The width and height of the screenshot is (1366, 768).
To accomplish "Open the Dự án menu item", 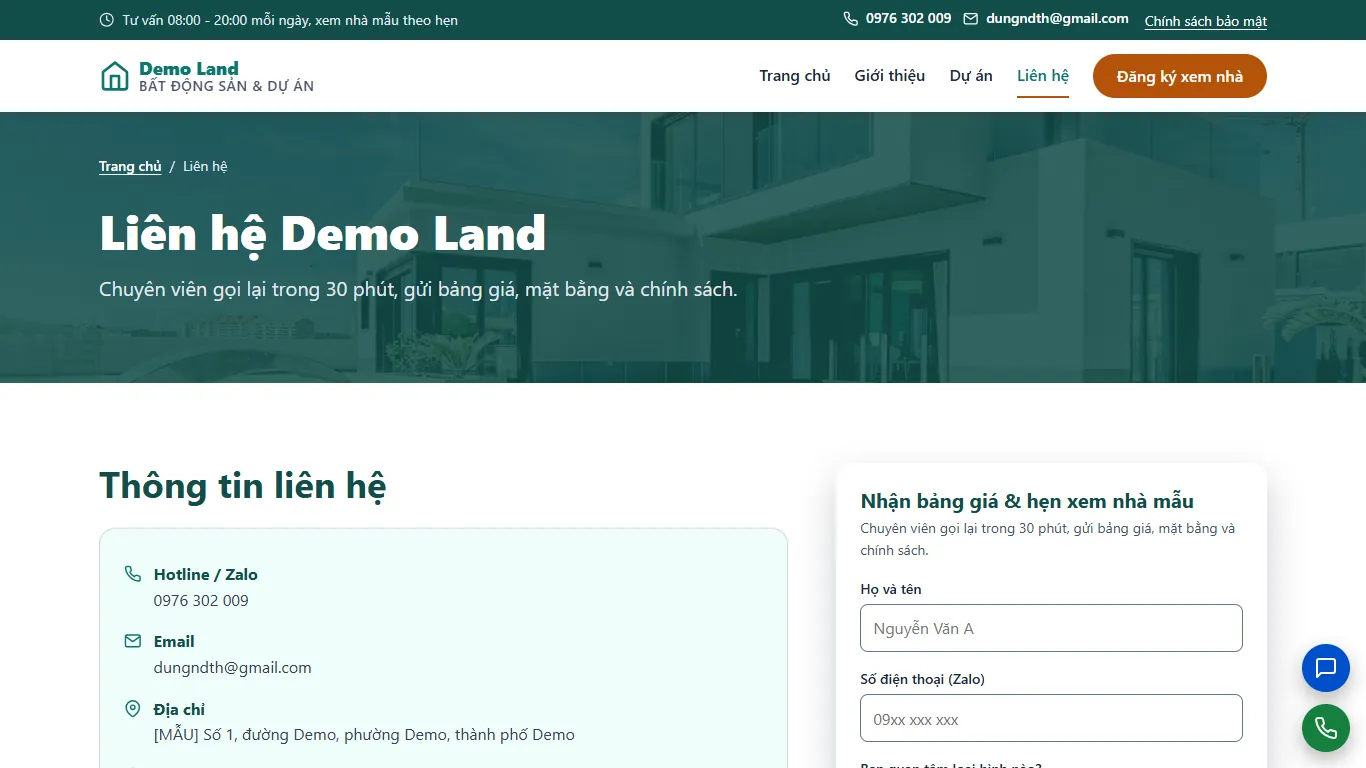I will click(x=971, y=76).
